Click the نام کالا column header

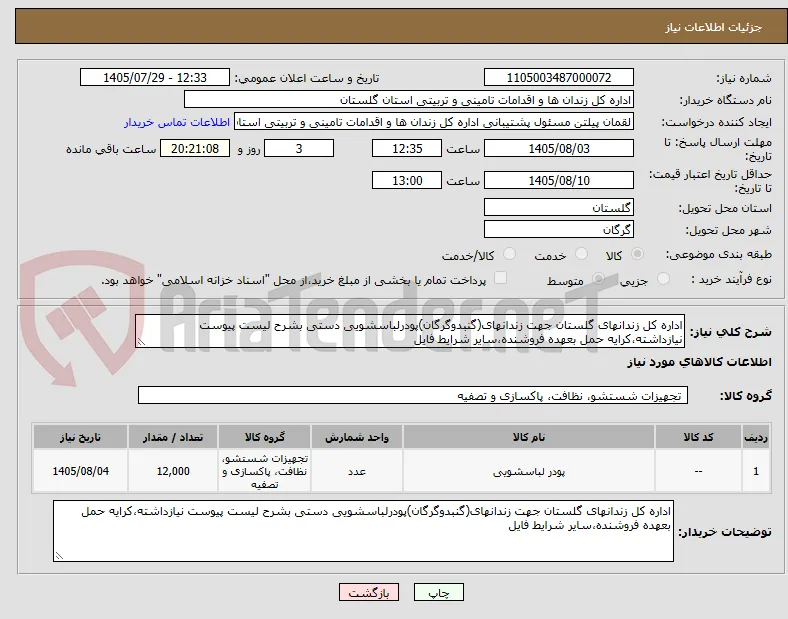tap(529, 437)
